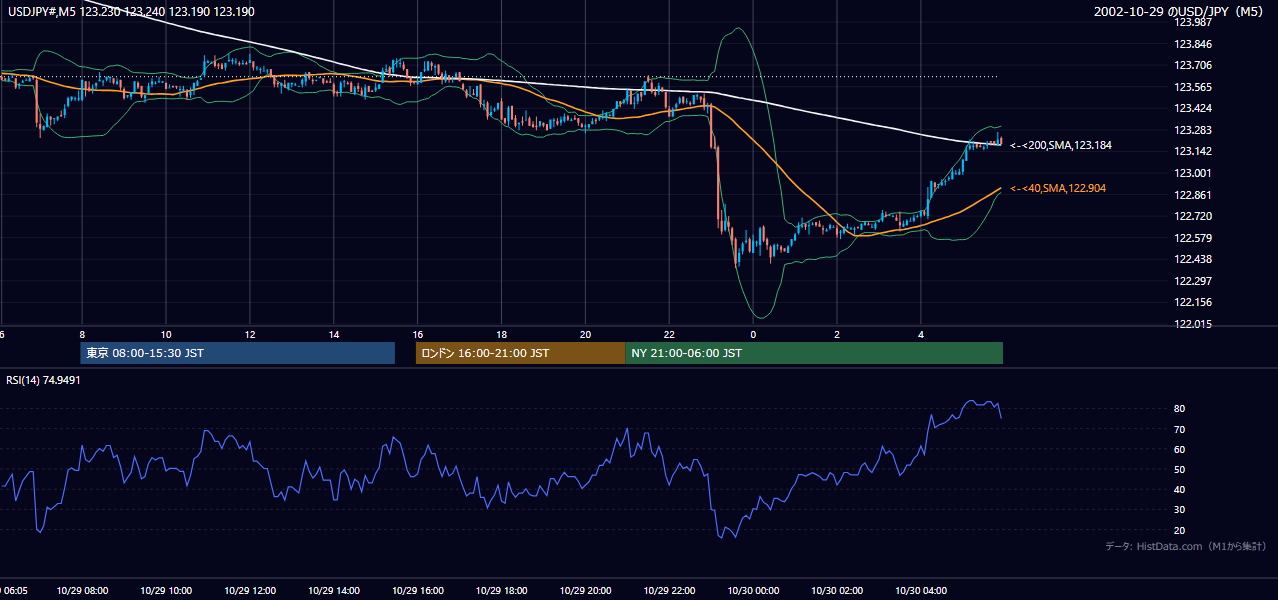Click price axis value 122.297
The width and height of the screenshot is (1278, 600).
pos(1192,281)
